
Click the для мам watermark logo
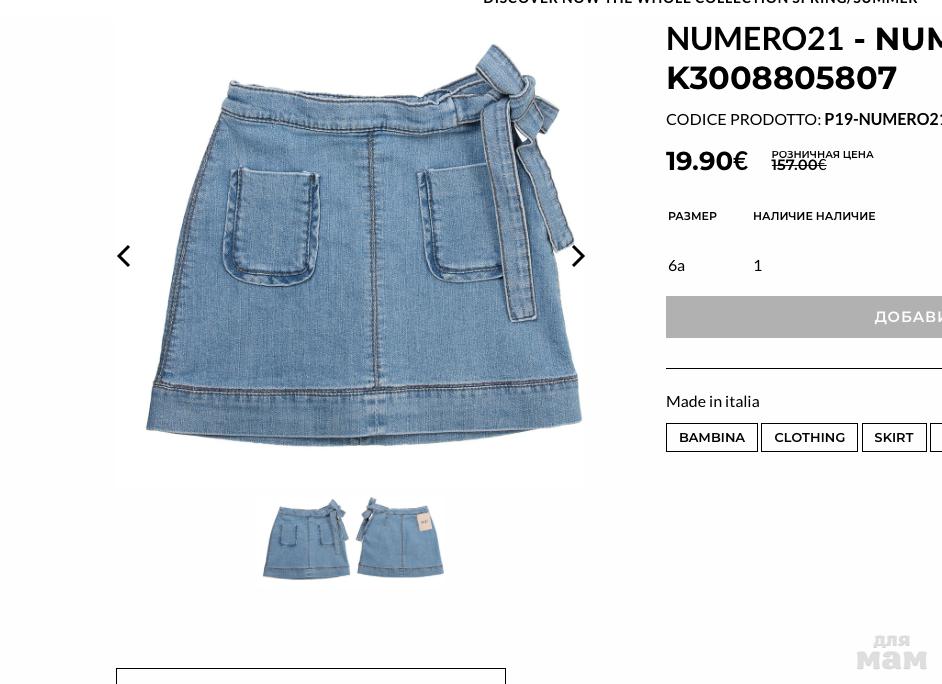coord(892,652)
